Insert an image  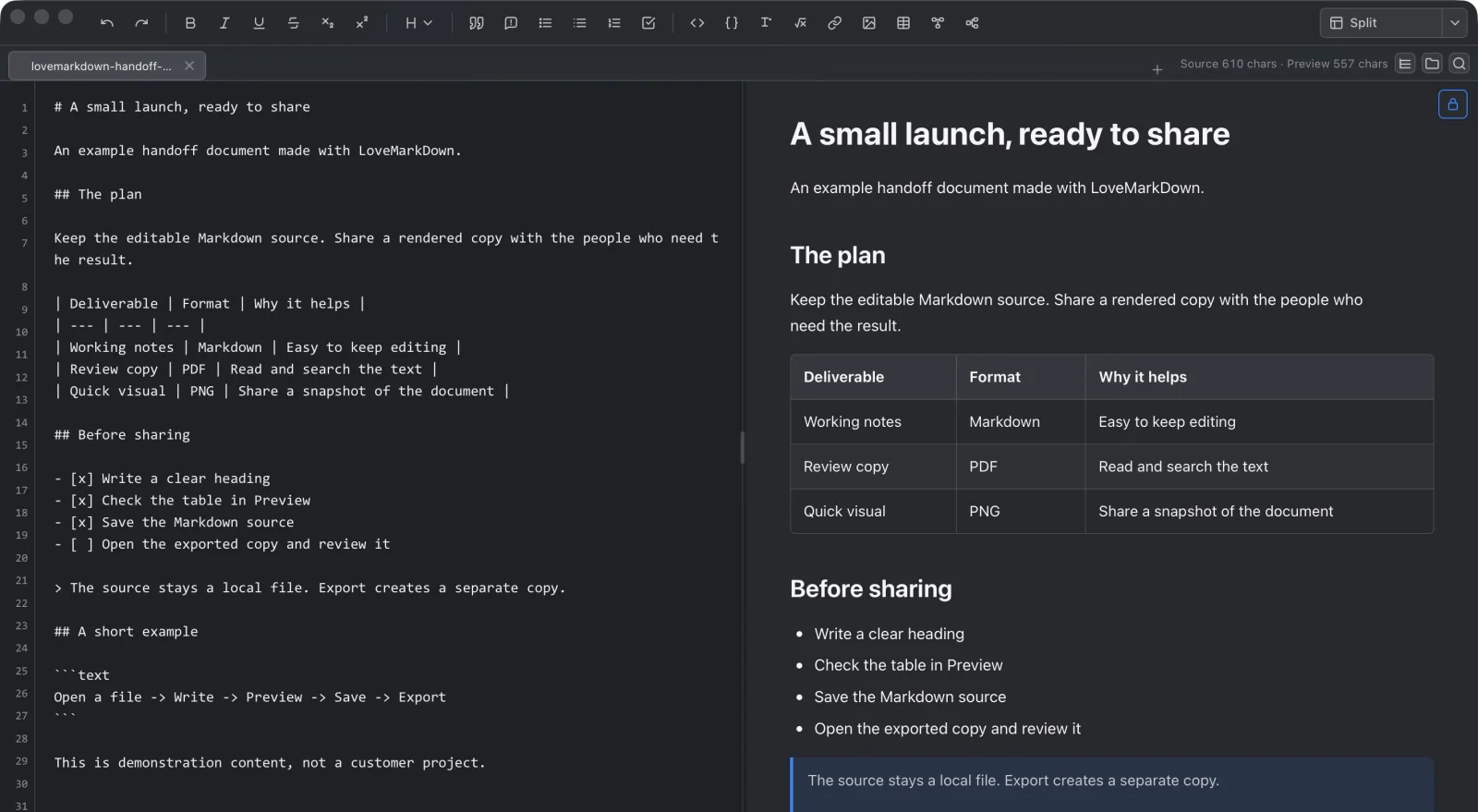(869, 23)
